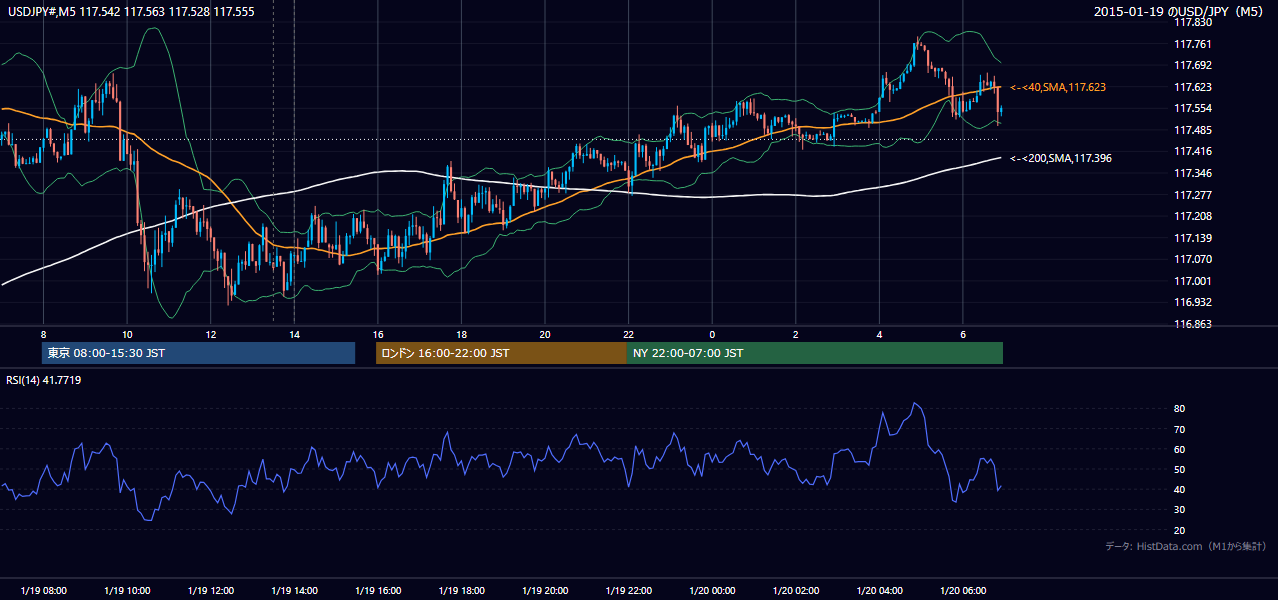The width and height of the screenshot is (1278, 600).
Task: Click the 1/19 14:00 date axis label
Action: [294, 591]
